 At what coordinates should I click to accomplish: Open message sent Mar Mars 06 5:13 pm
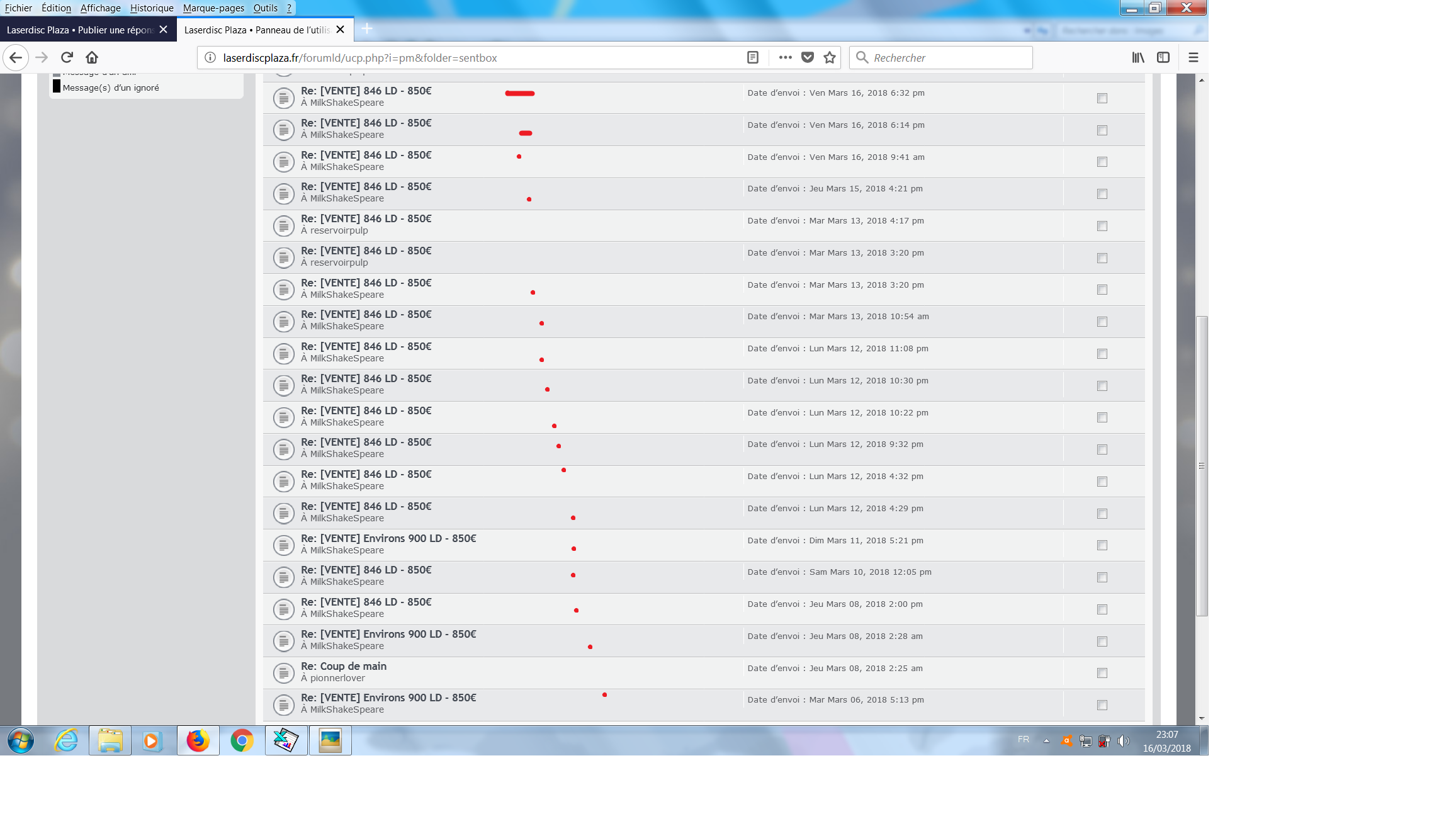[388, 698]
